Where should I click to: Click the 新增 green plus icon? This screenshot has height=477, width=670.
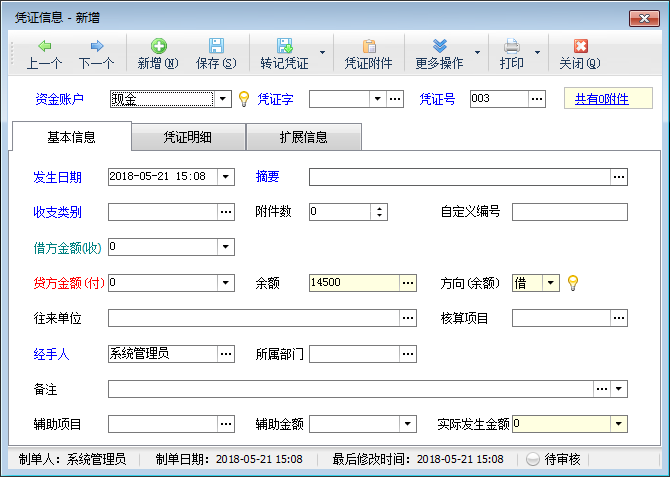pos(158,46)
